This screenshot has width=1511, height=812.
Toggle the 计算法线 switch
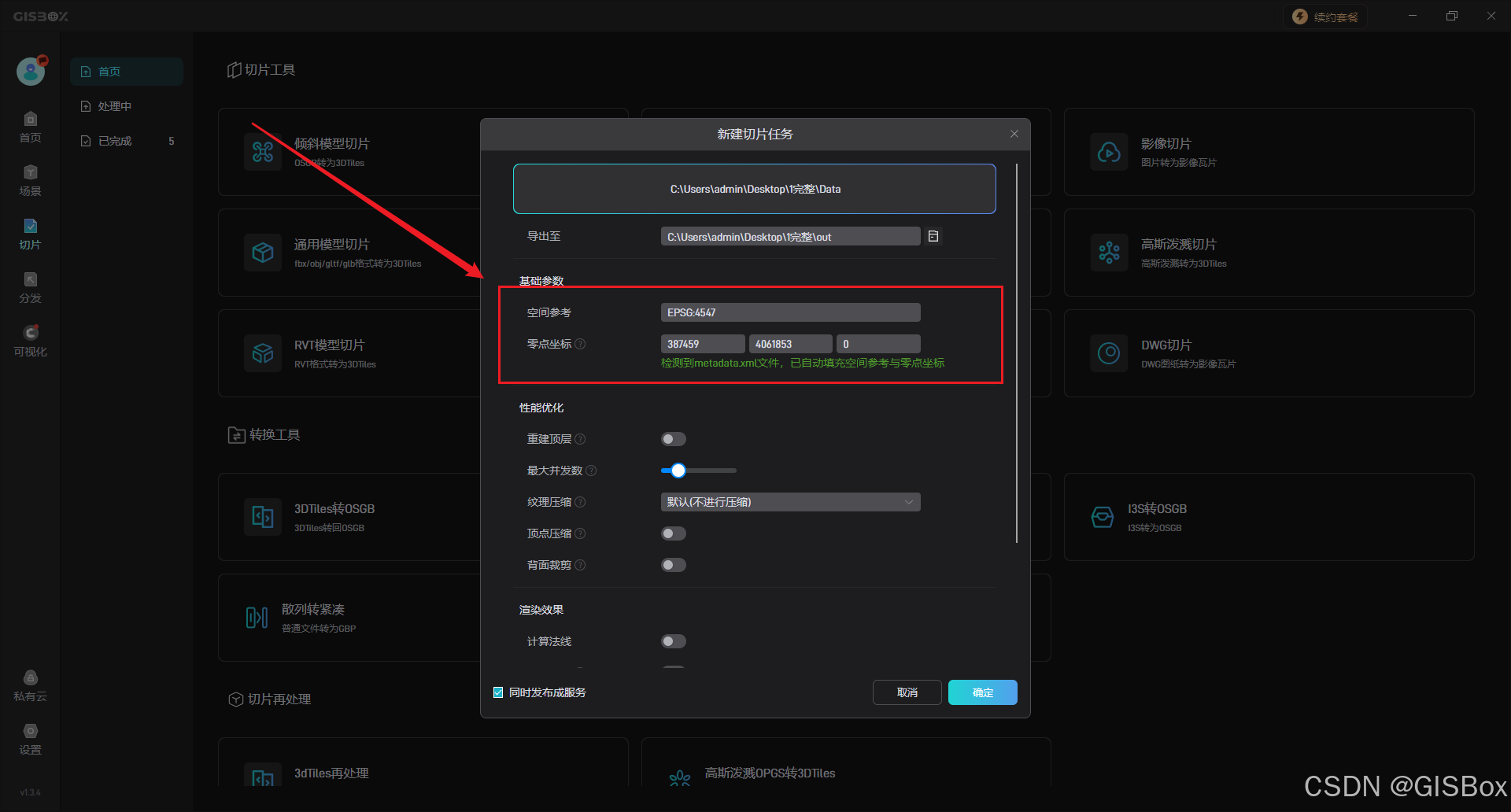[674, 641]
